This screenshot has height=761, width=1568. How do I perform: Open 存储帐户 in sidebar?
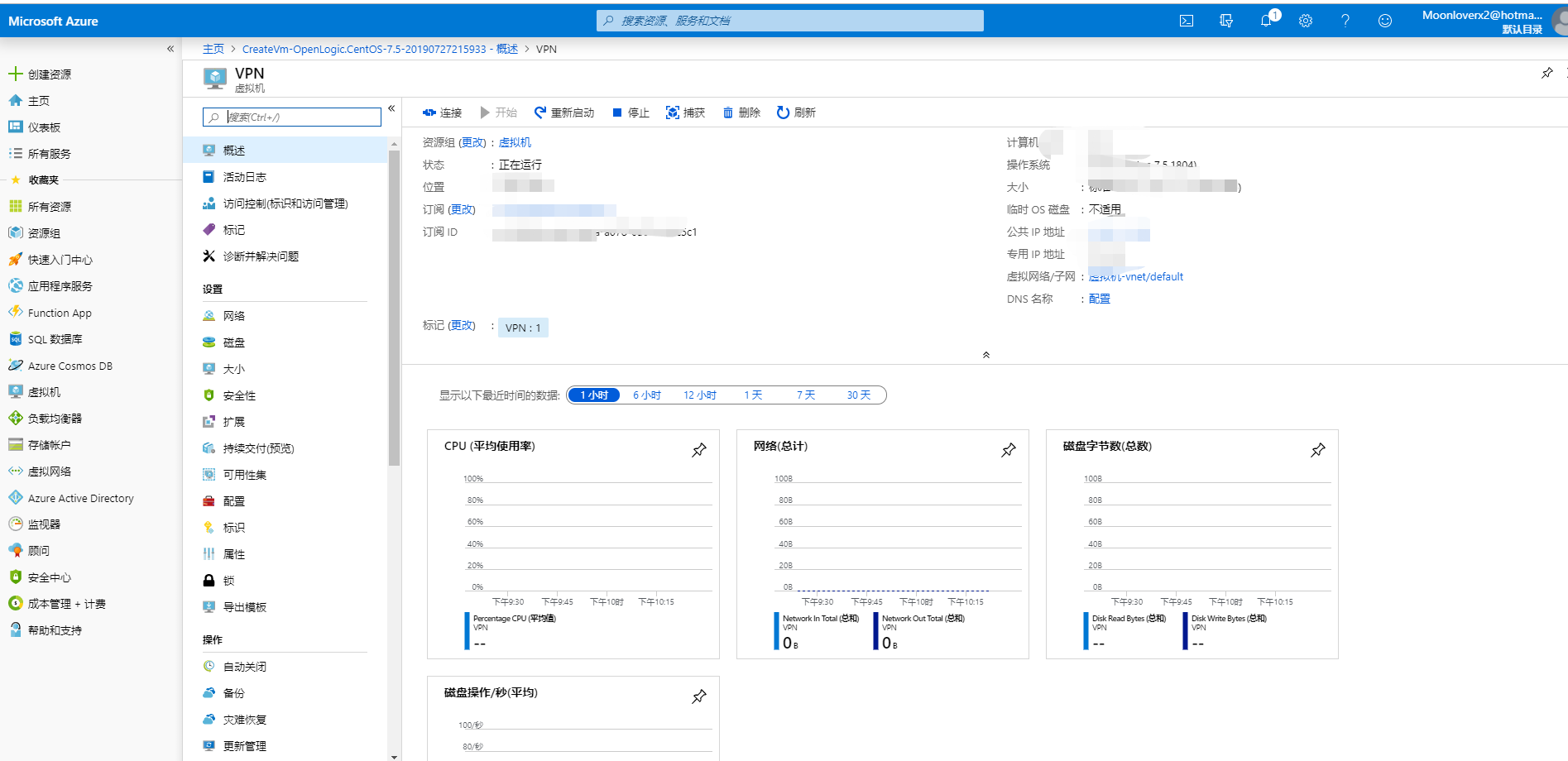[x=40, y=445]
